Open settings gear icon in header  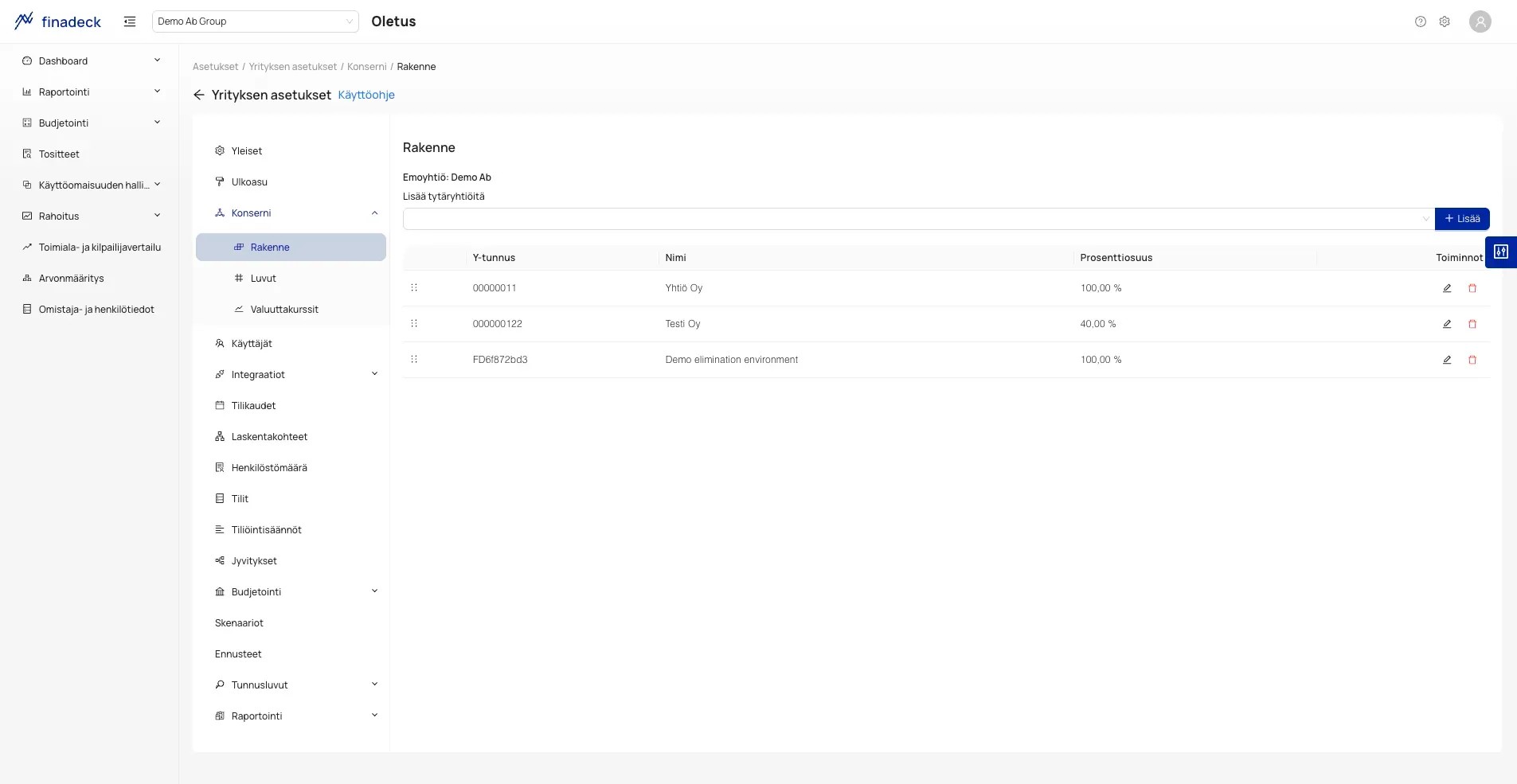[x=1445, y=21]
